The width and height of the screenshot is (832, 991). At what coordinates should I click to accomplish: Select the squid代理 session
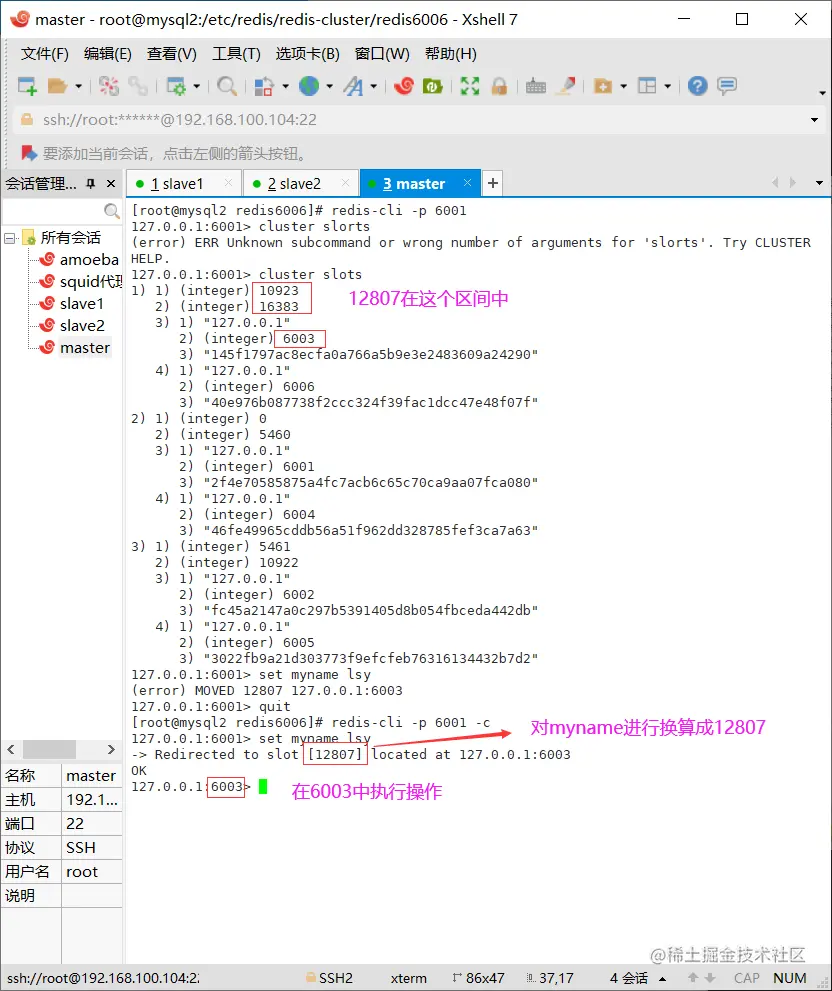pyautogui.click(x=80, y=282)
